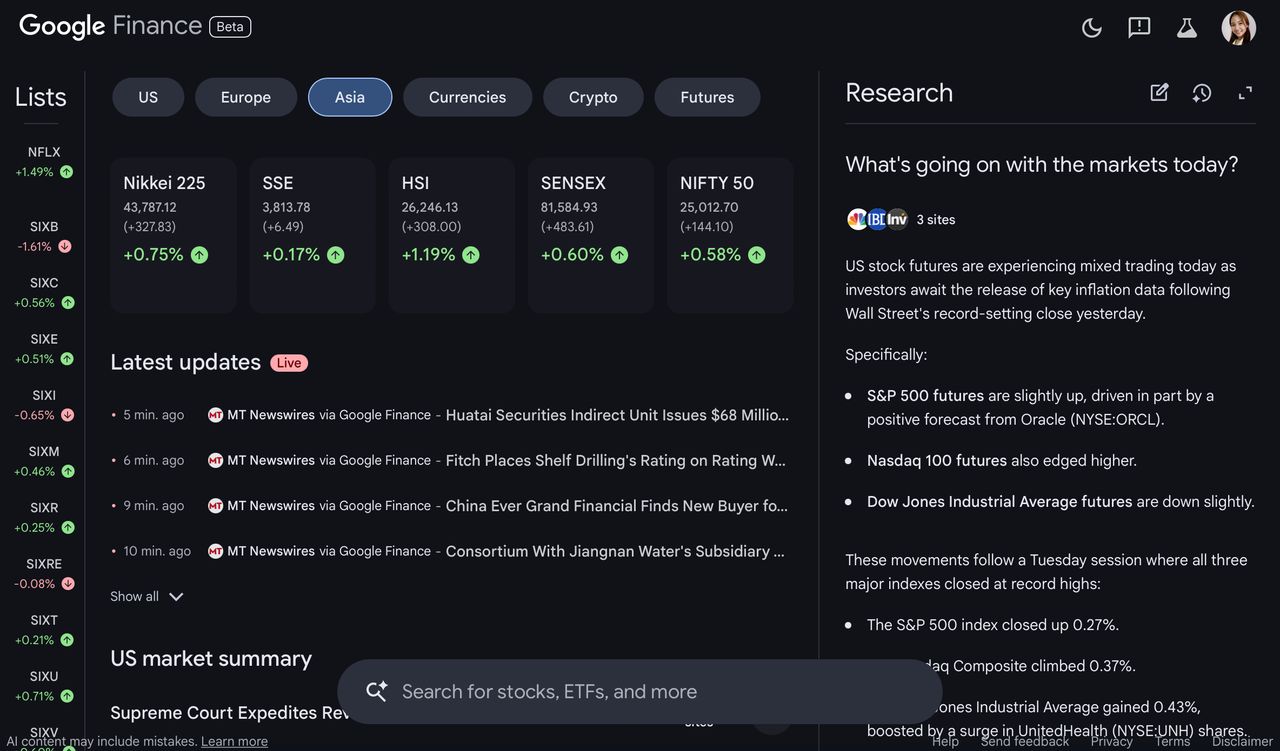The image size is (1280, 751).
Task: Click the AI search sparkle icon
Action: point(377,691)
